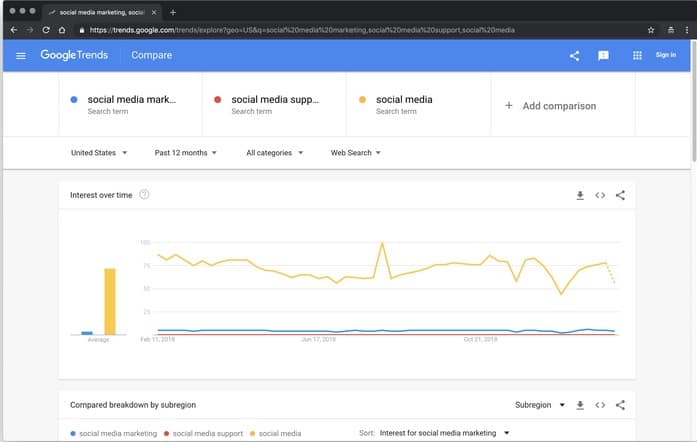Open the Web Search type dropdown

click(x=355, y=152)
